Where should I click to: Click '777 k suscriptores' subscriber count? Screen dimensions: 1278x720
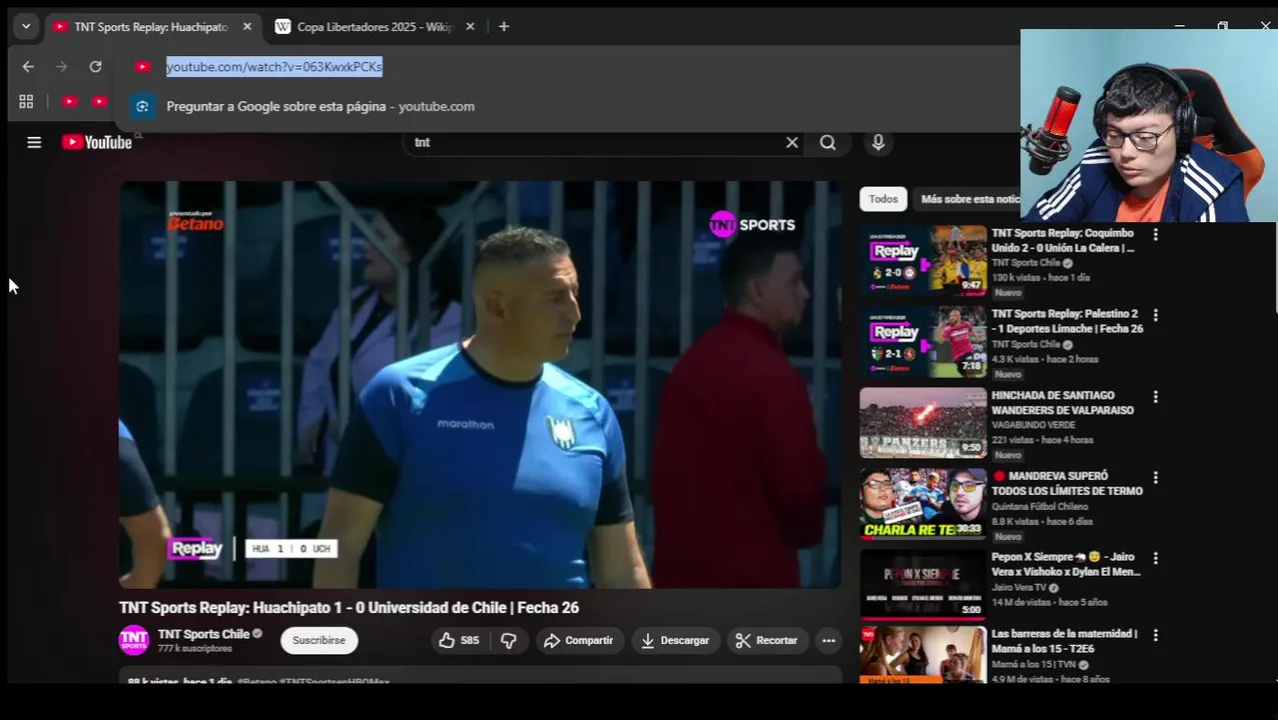coord(195,649)
